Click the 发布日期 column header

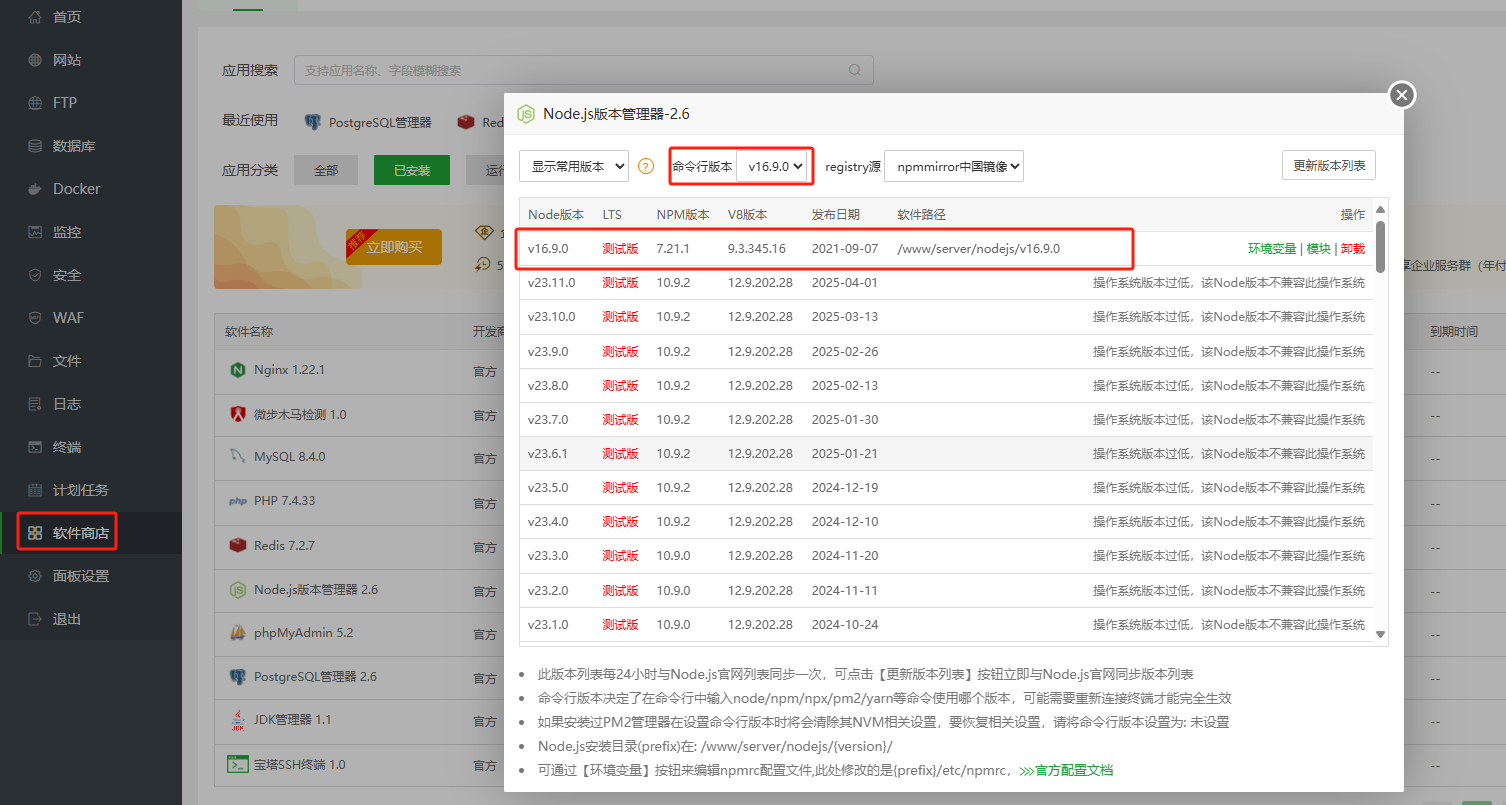click(835, 215)
